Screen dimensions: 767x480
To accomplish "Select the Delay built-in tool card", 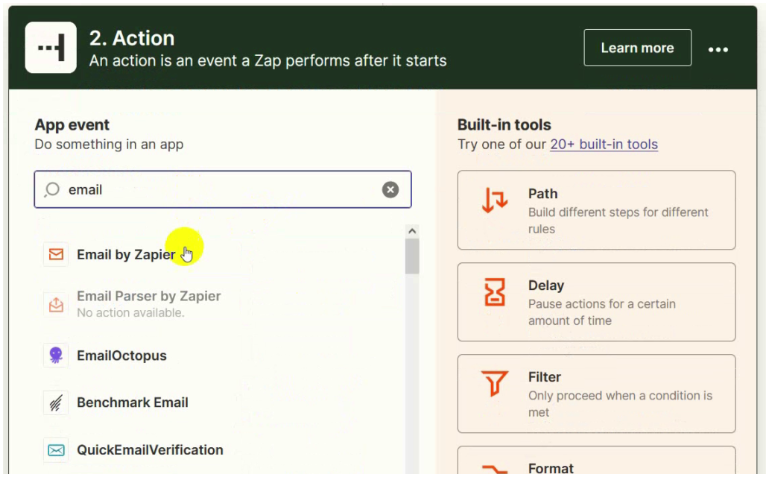I will click(596, 302).
